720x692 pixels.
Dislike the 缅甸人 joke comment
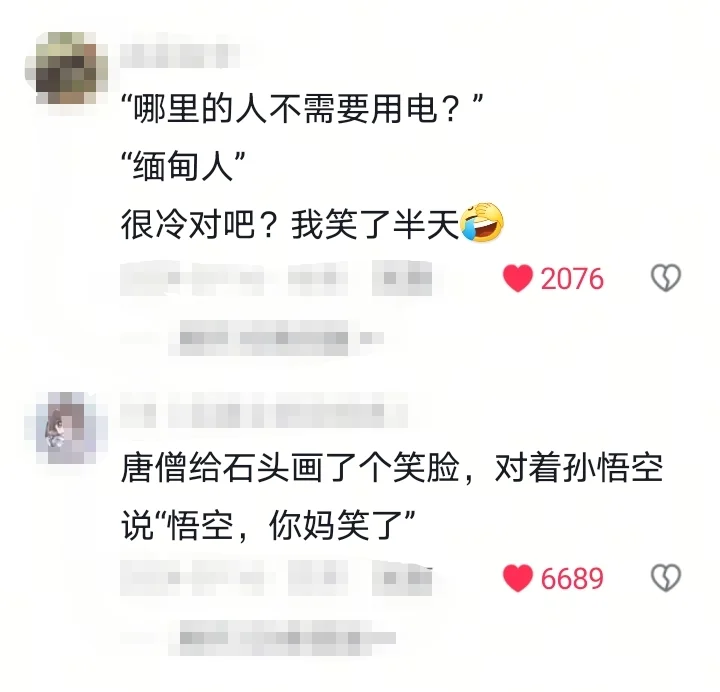tap(665, 278)
